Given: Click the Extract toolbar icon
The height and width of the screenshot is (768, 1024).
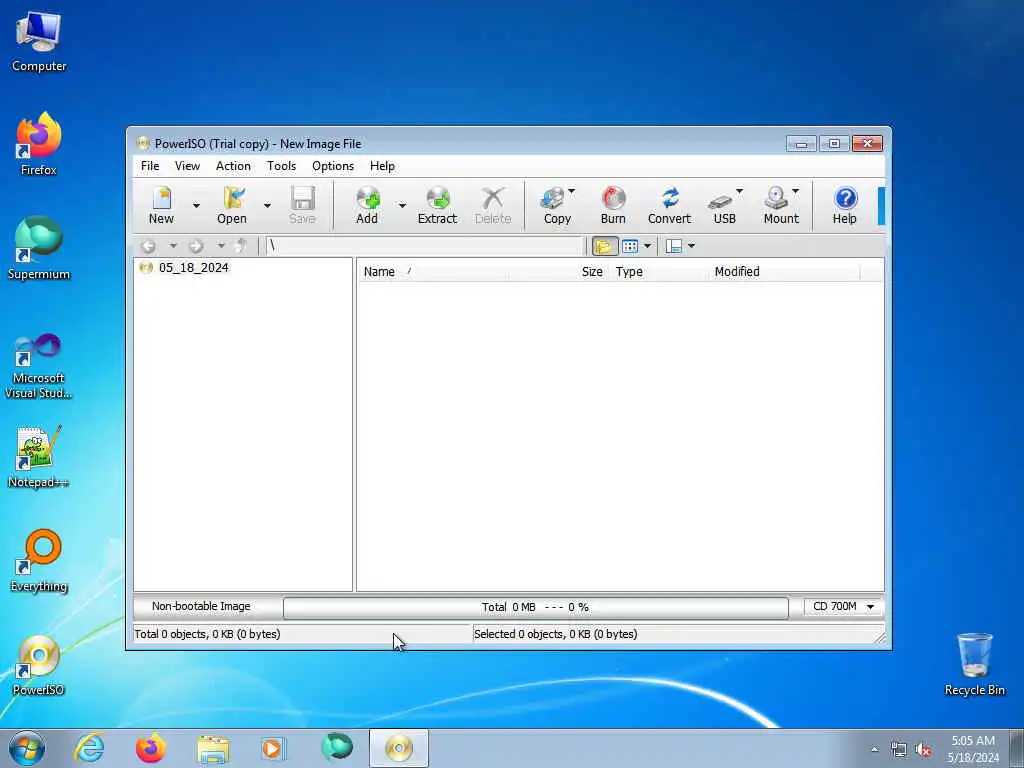Looking at the screenshot, I should pos(438,205).
